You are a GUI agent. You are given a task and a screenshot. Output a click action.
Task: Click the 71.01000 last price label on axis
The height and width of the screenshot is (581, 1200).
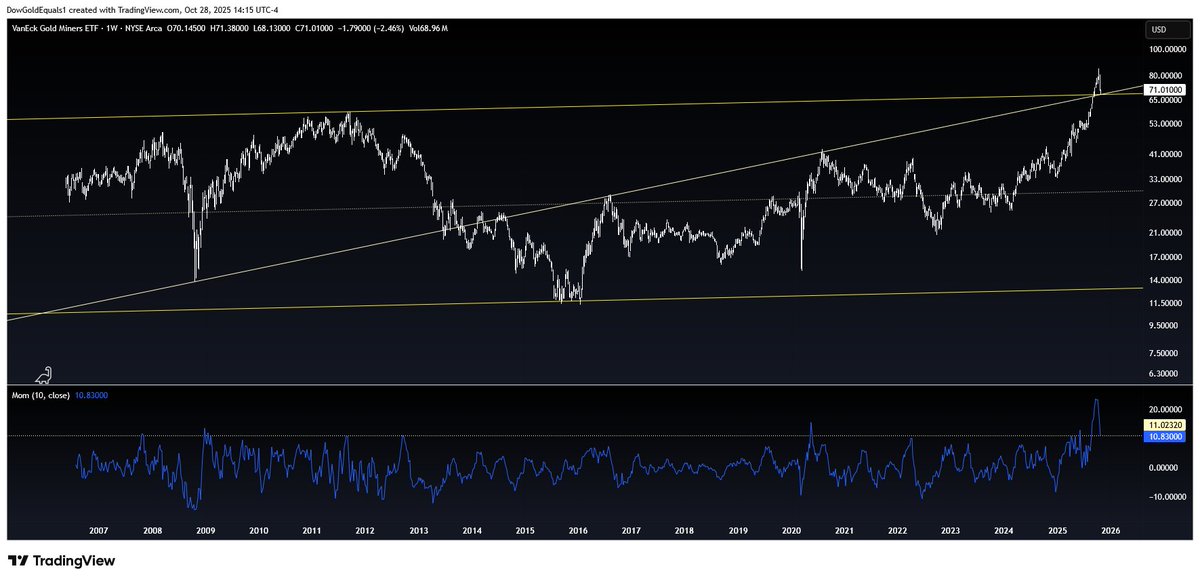coord(1165,89)
